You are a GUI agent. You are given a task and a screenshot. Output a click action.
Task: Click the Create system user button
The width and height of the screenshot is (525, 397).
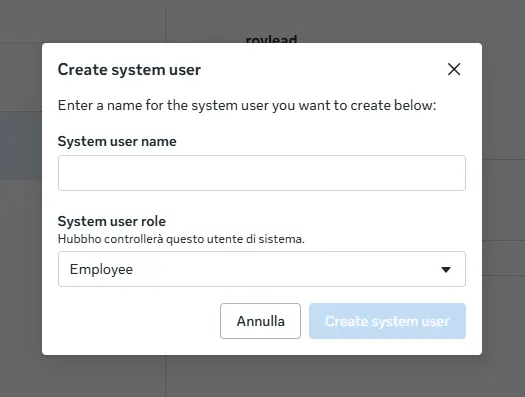tap(387, 321)
